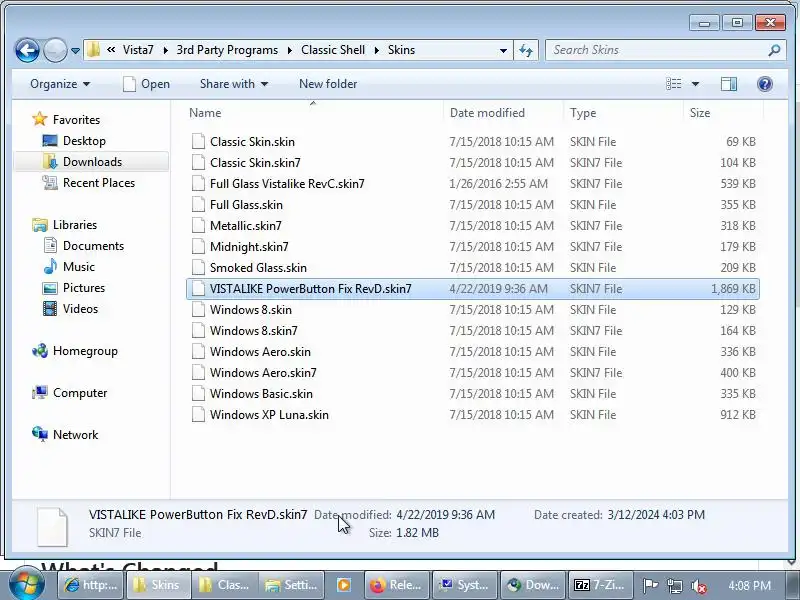Sort by the Name column header
The height and width of the screenshot is (600, 800).
tap(312, 113)
